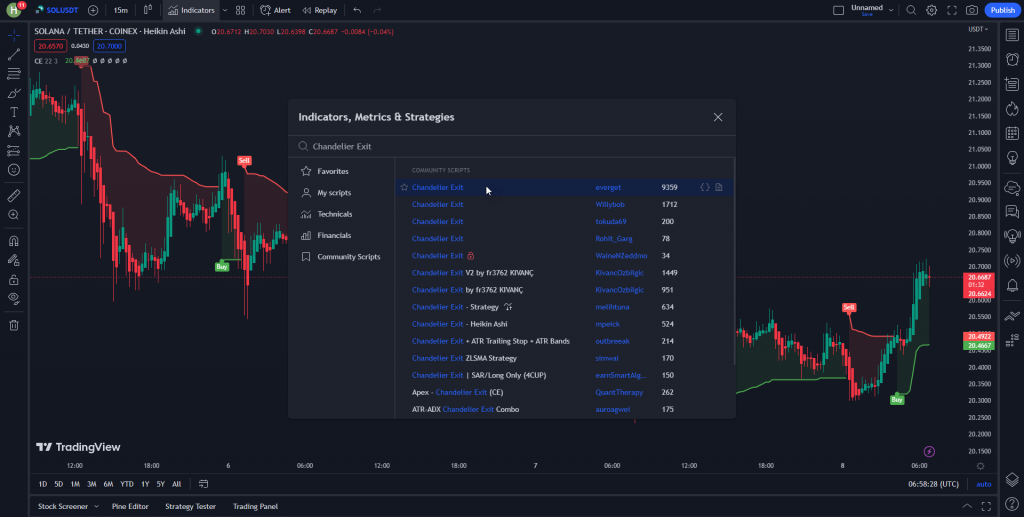Open the 15m interval selector
Image resolution: width=1024 pixels, height=517 pixels.
(x=120, y=10)
